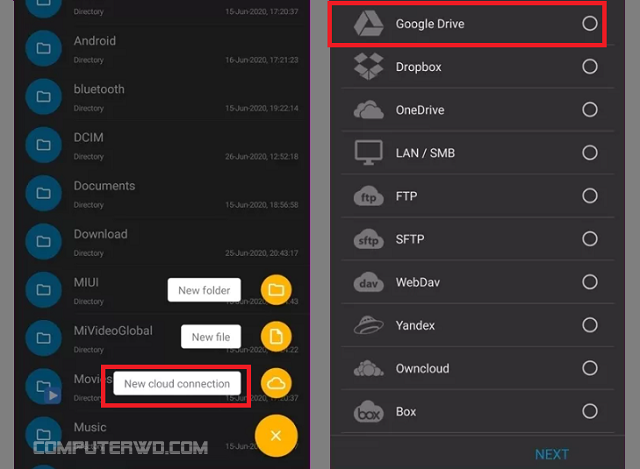Choose the OneDrive label

pyautogui.click(x=420, y=110)
